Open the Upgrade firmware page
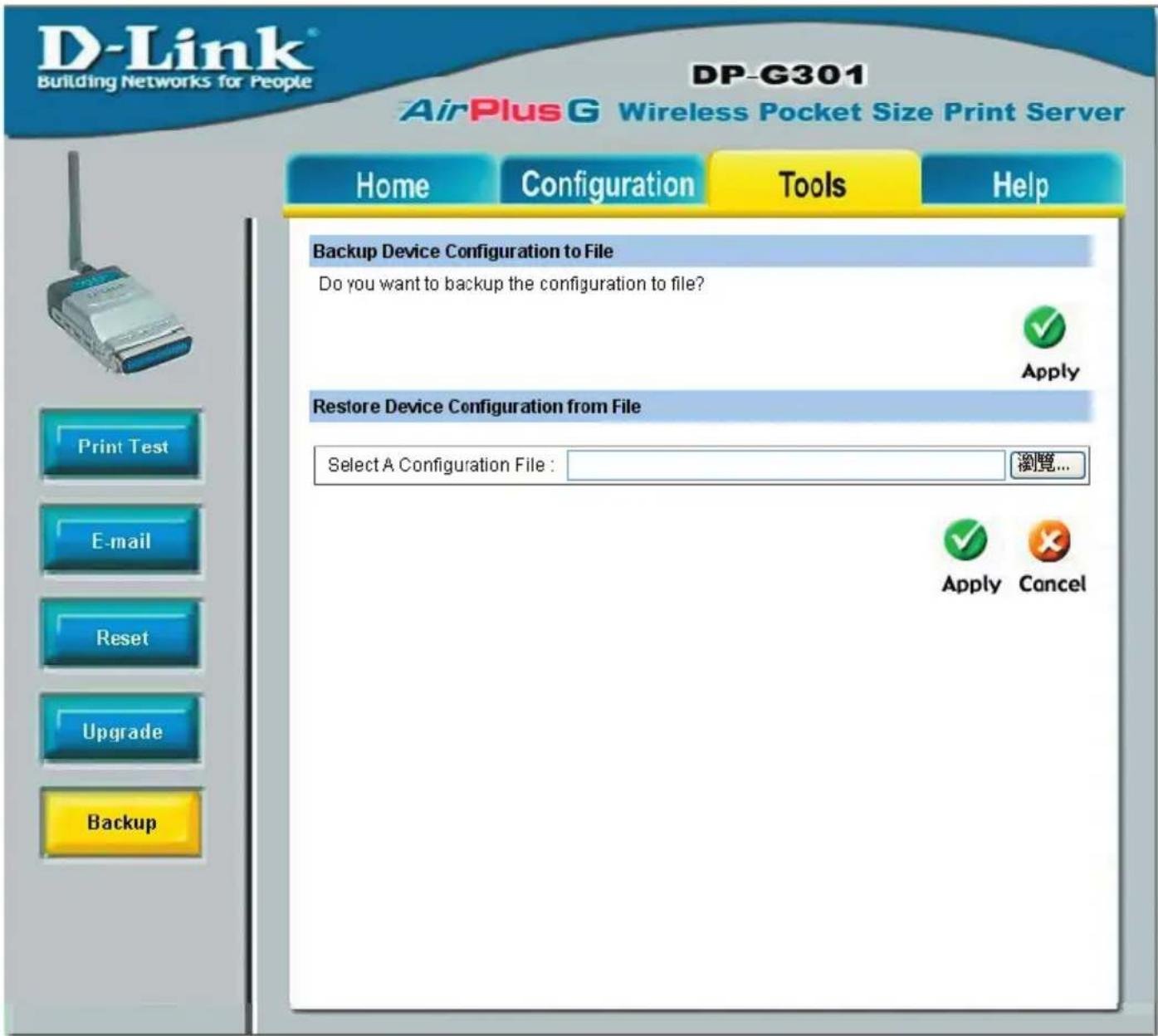 pos(122,731)
